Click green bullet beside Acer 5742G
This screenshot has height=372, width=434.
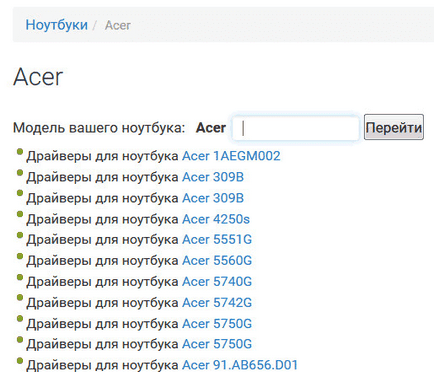tap(20, 298)
